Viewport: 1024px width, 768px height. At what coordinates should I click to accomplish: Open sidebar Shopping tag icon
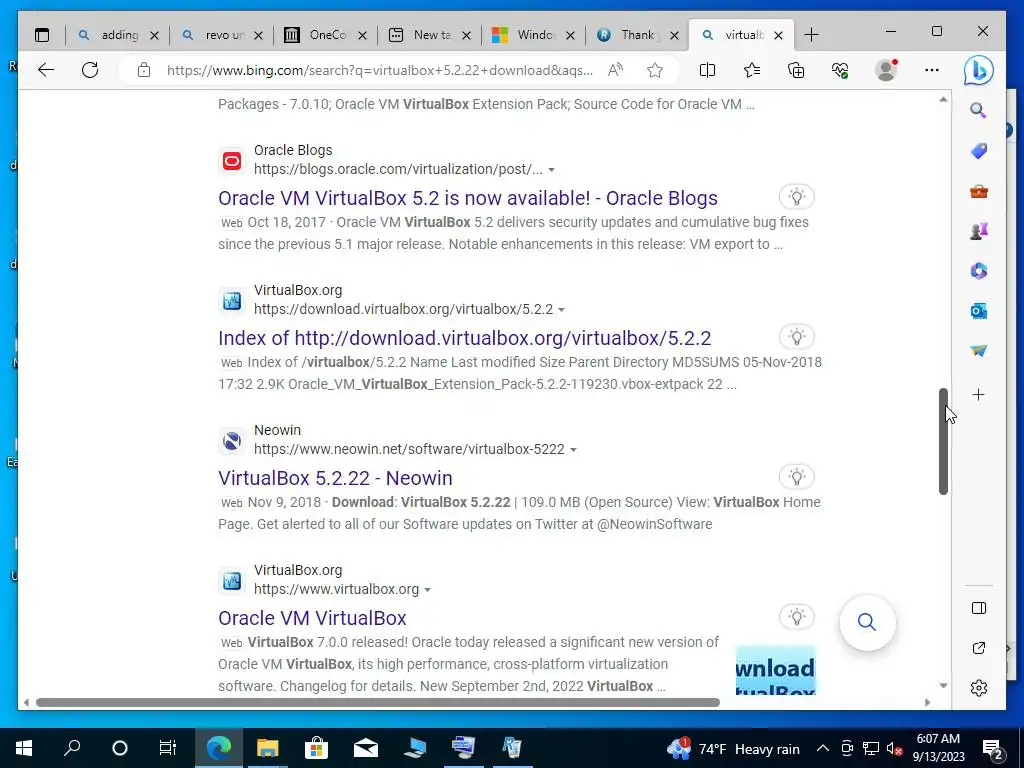point(978,151)
